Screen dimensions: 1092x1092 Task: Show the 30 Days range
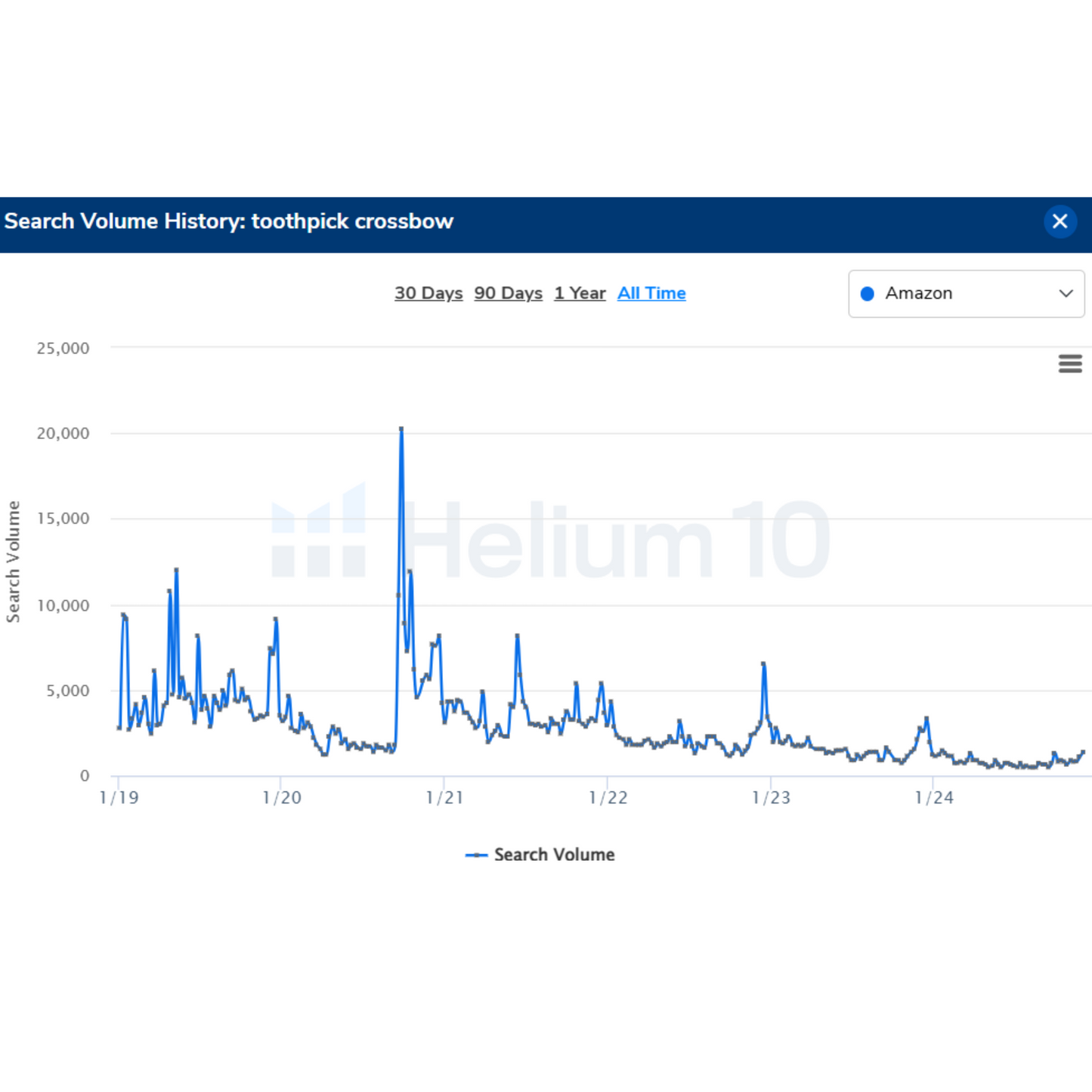(428, 293)
